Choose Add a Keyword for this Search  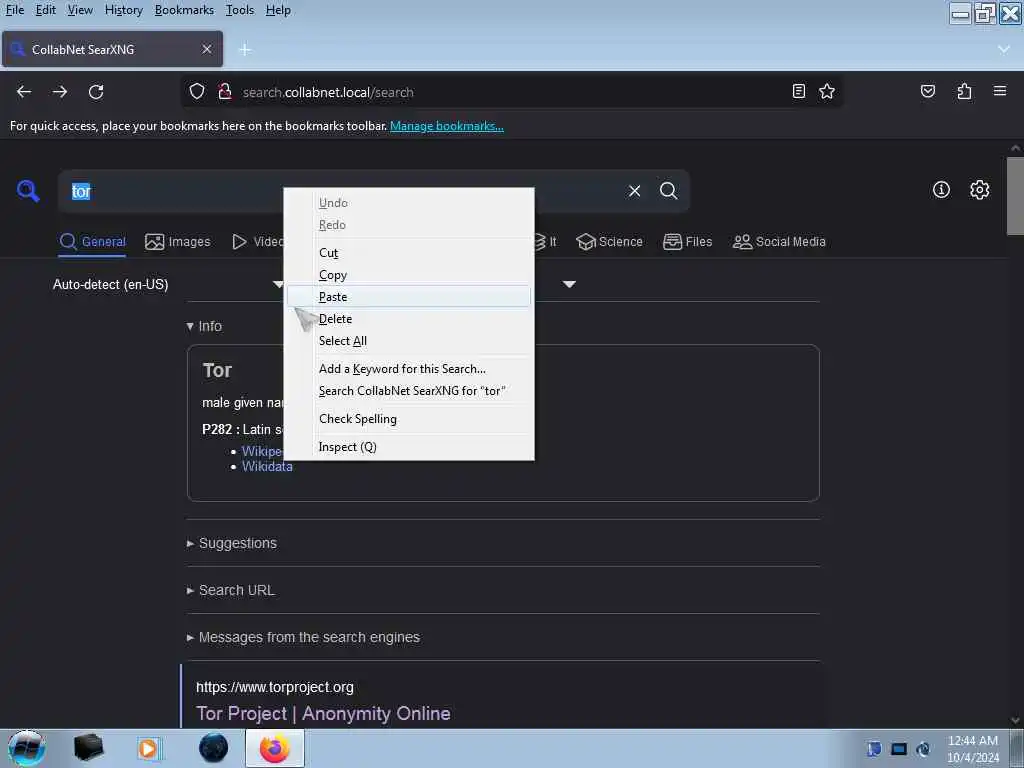point(409,369)
